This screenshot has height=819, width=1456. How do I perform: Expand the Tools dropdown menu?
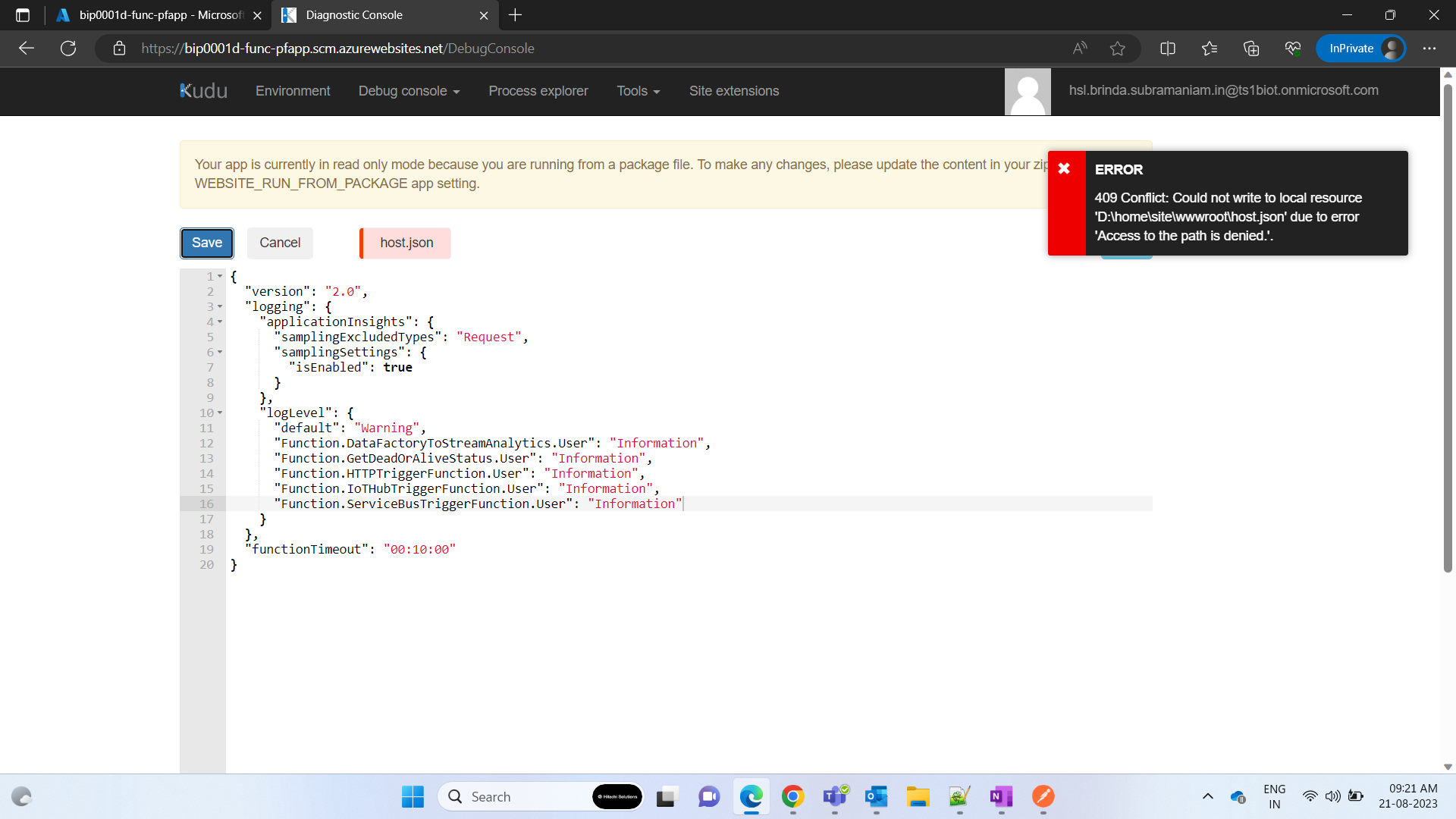(638, 91)
